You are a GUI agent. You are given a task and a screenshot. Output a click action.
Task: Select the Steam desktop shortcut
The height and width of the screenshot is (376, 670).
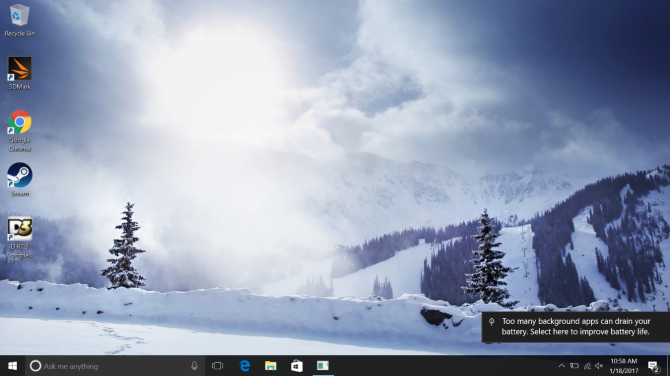pyautogui.click(x=19, y=179)
